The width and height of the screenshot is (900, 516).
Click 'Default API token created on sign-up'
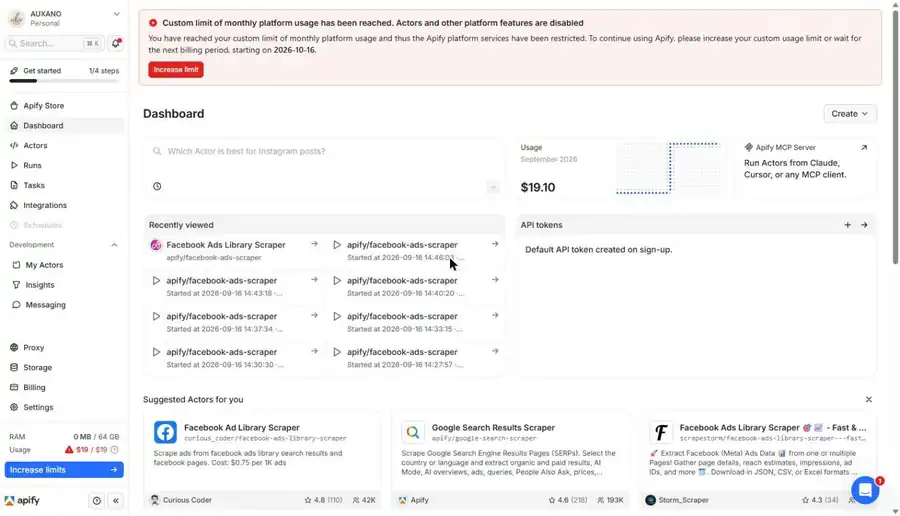[599, 250]
